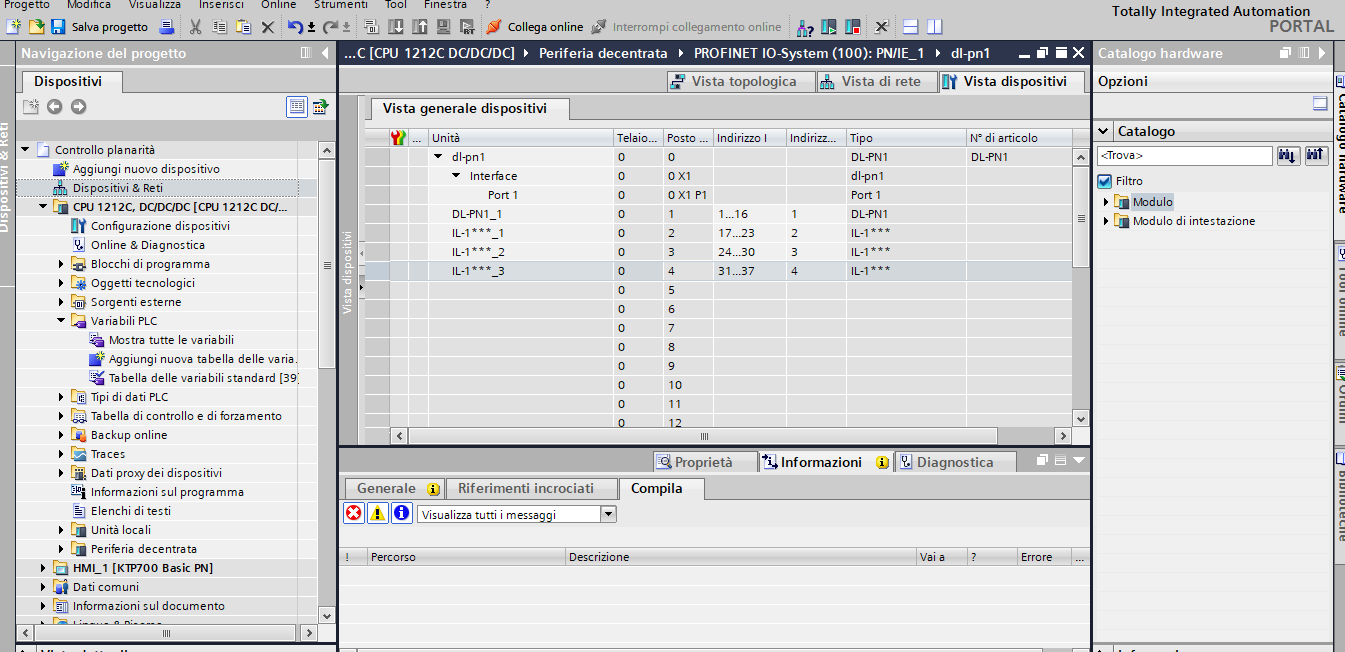Click the compile toolbar icon
This screenshot has height=652, width=1345.
[x=371, y=27]
